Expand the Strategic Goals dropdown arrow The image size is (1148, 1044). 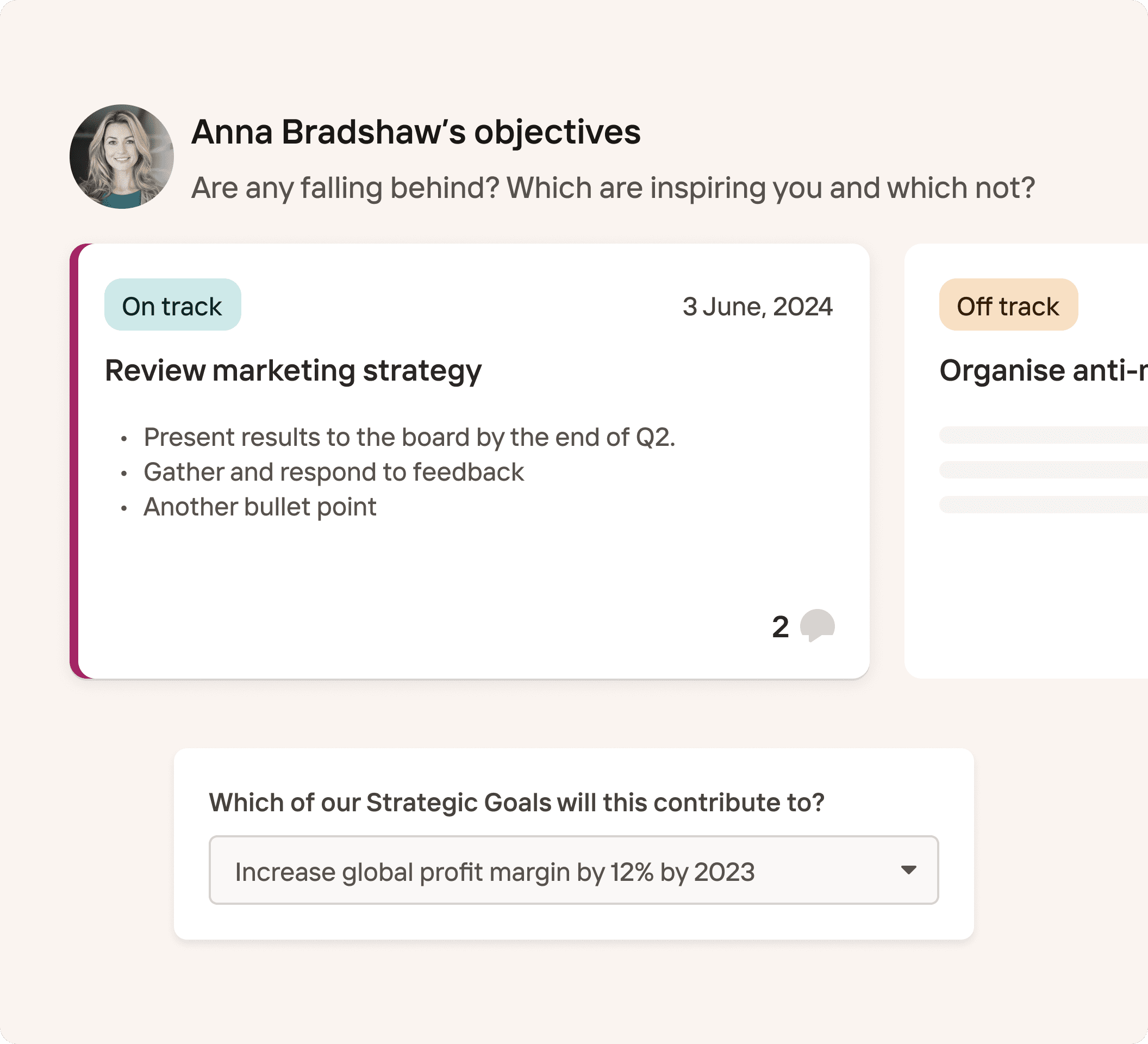(908, 869)
